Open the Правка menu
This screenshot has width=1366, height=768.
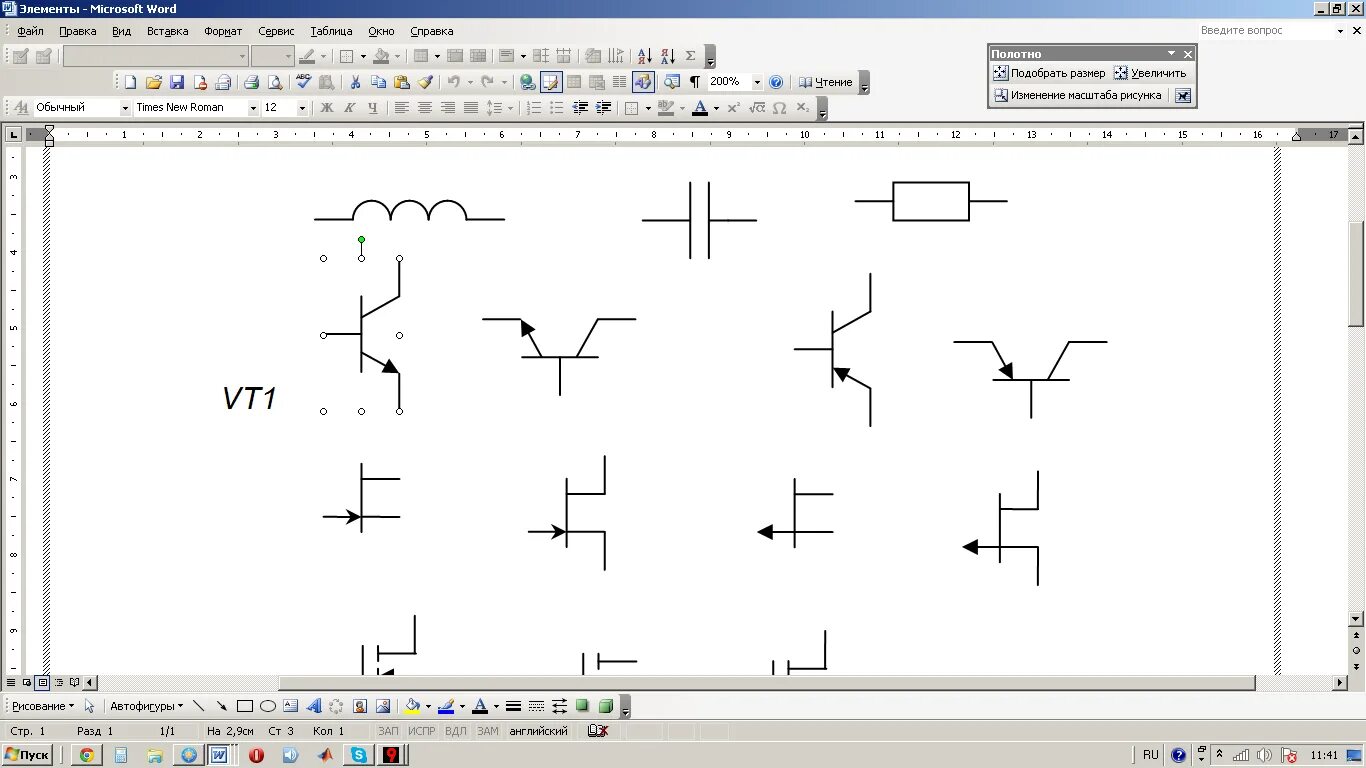[77, 31]
